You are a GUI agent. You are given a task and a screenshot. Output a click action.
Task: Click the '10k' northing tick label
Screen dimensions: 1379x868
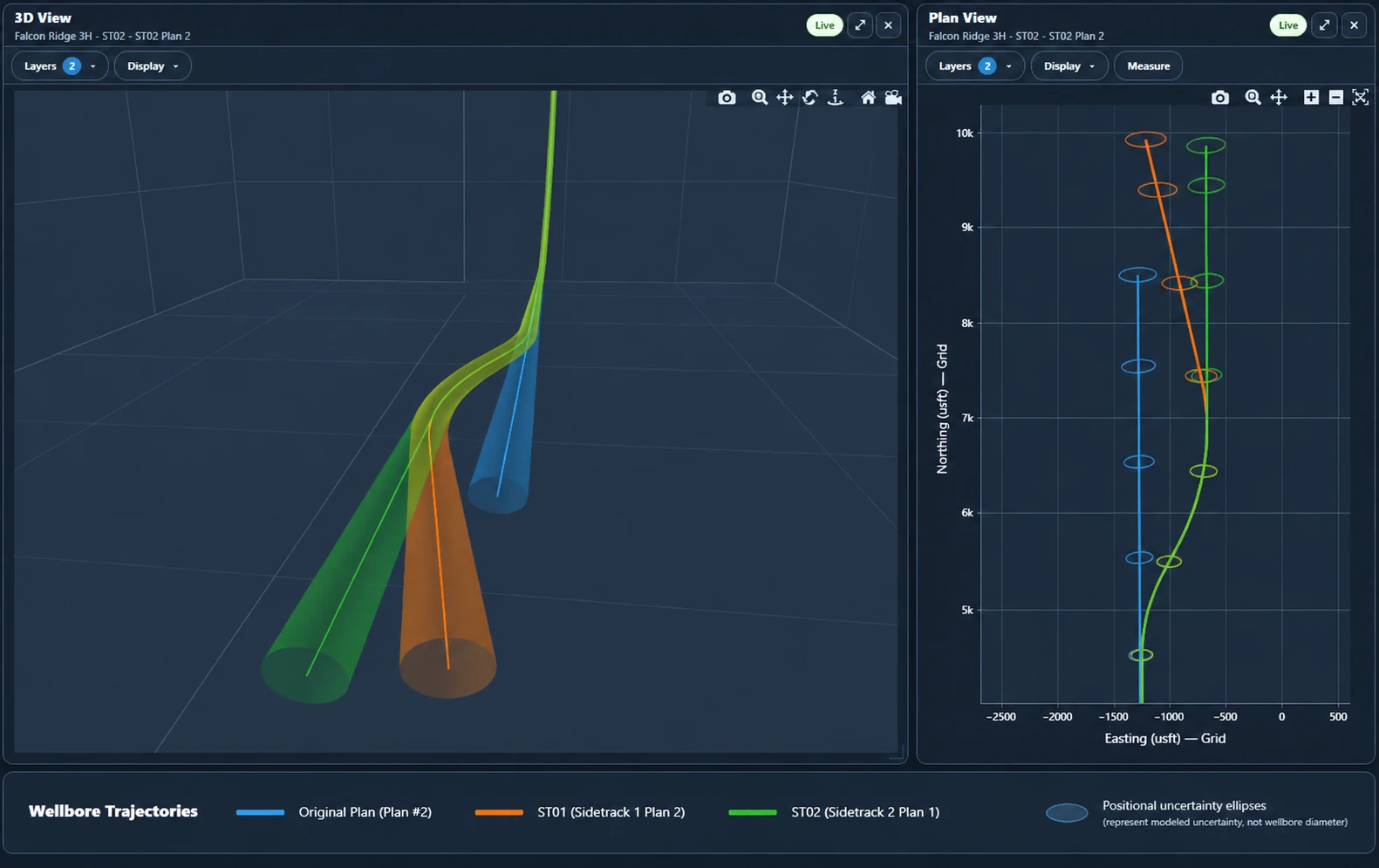pos(965,133)
